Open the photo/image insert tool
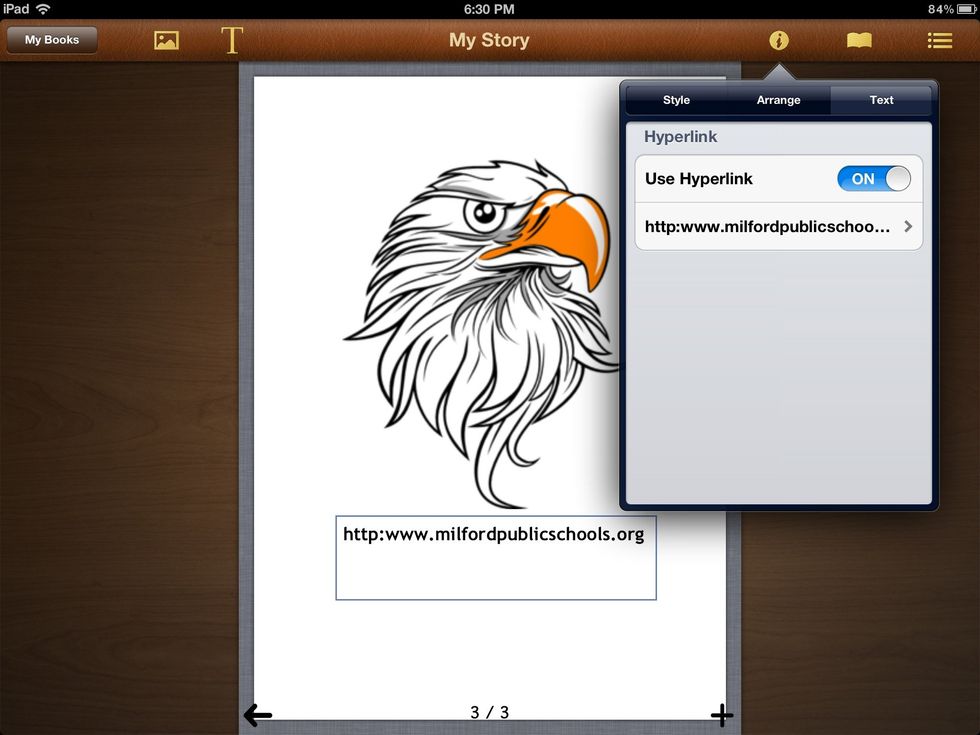This screenshot has height=735, width=980. (165, 41)
